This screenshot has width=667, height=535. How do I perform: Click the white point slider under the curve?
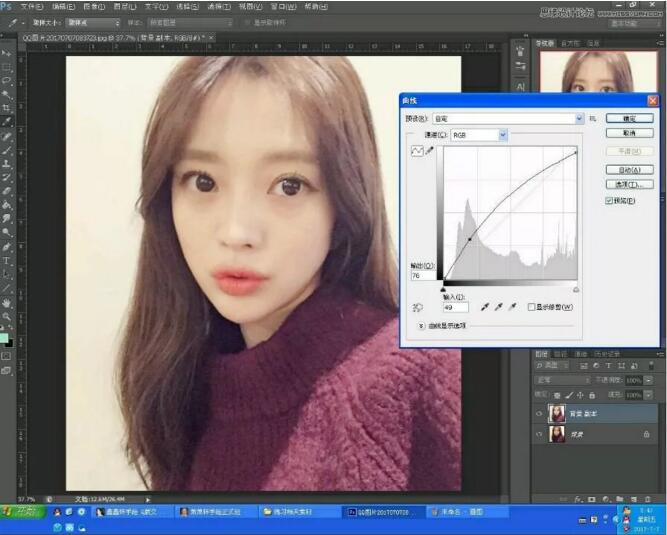tap(576, 289)
